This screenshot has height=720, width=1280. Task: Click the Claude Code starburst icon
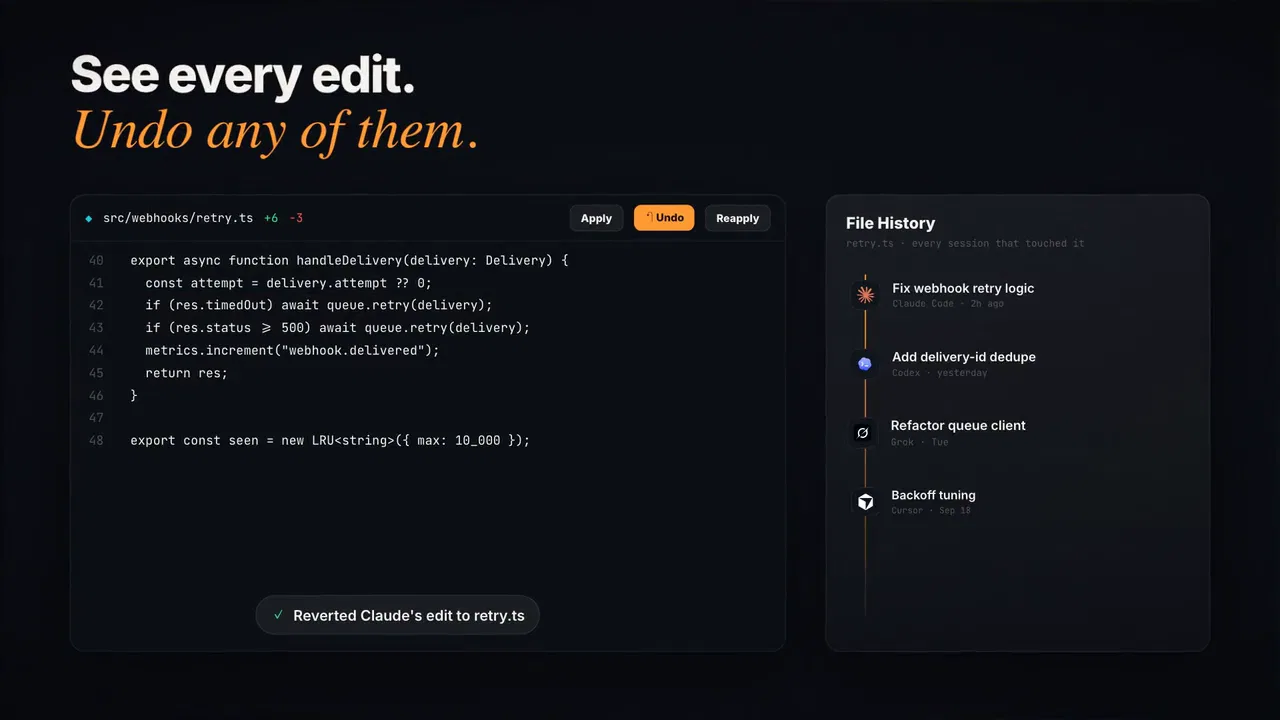(865, 295)
